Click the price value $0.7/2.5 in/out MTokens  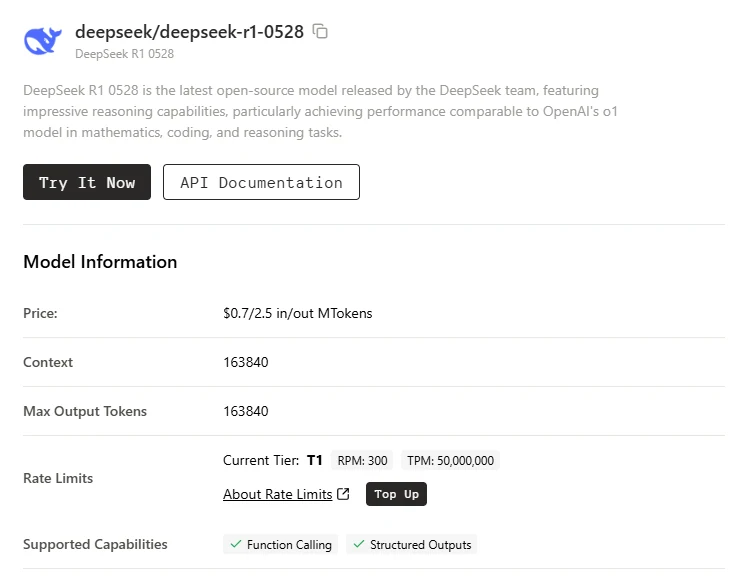(298, 313)
